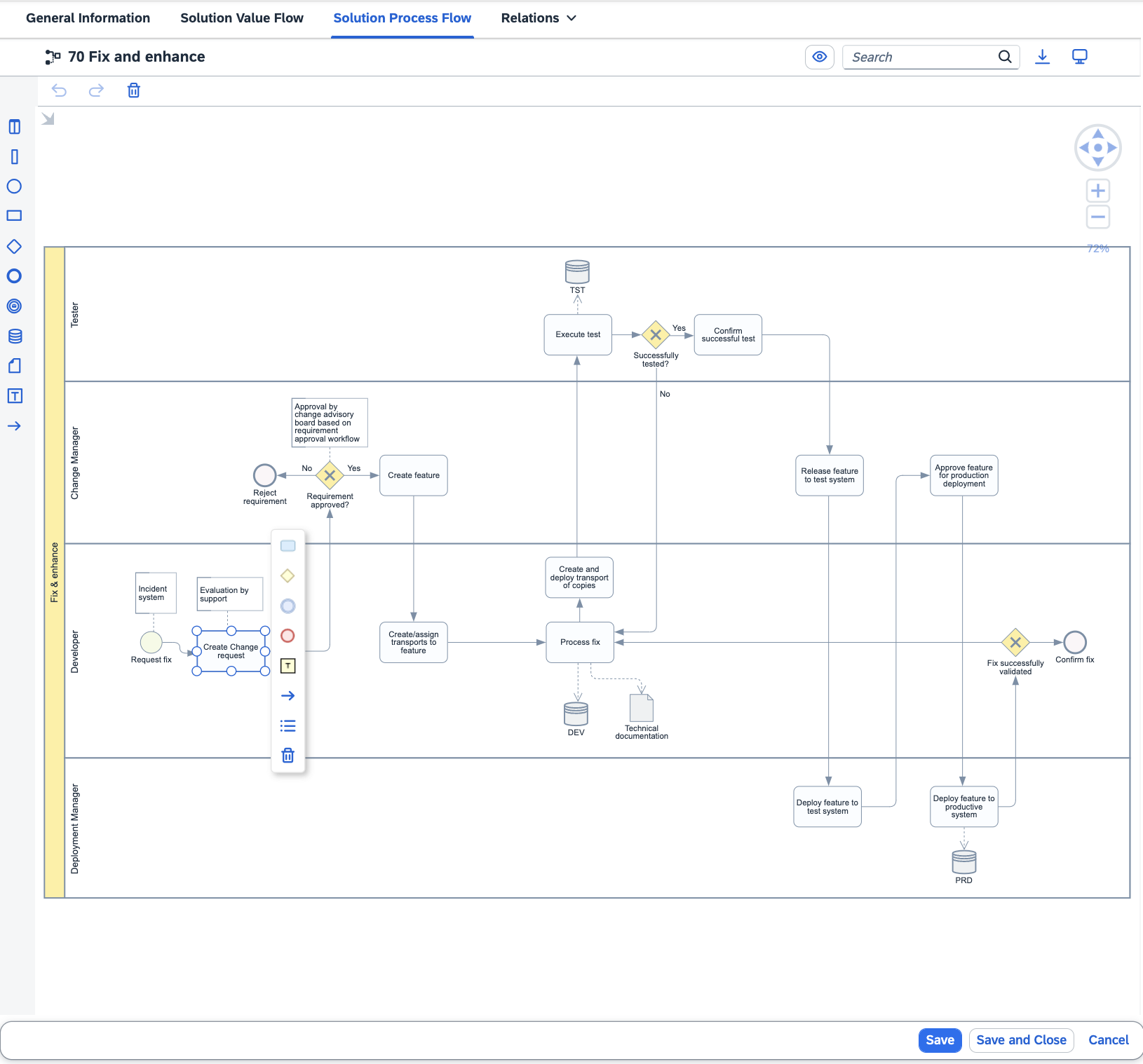Zoom in with the plus button
Viewport: 1143px width, 1064px height.
coord(1098,191)
